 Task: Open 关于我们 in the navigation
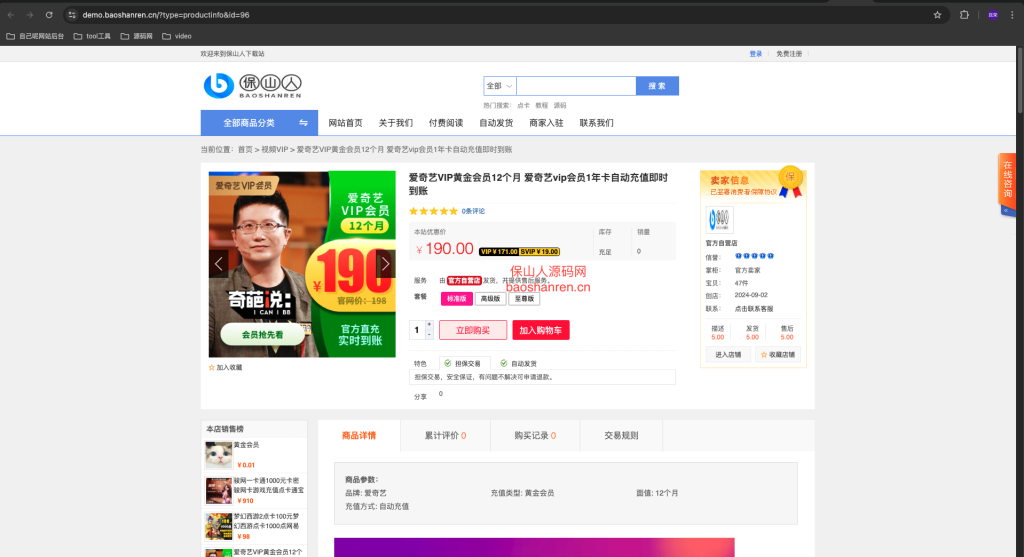tap(396, 123)
